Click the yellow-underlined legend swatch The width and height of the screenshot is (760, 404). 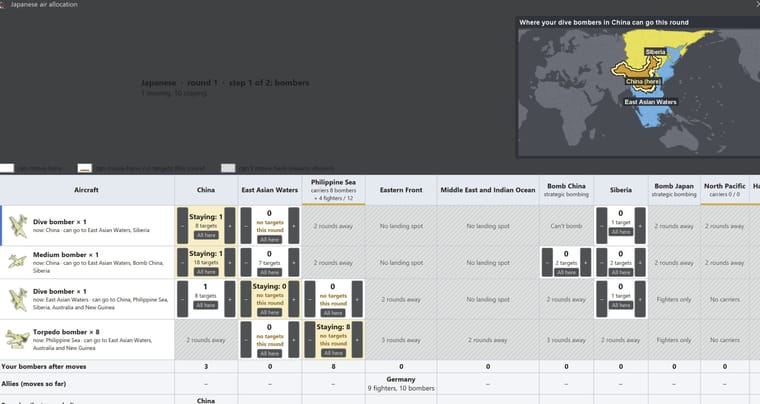pos(84,168)
